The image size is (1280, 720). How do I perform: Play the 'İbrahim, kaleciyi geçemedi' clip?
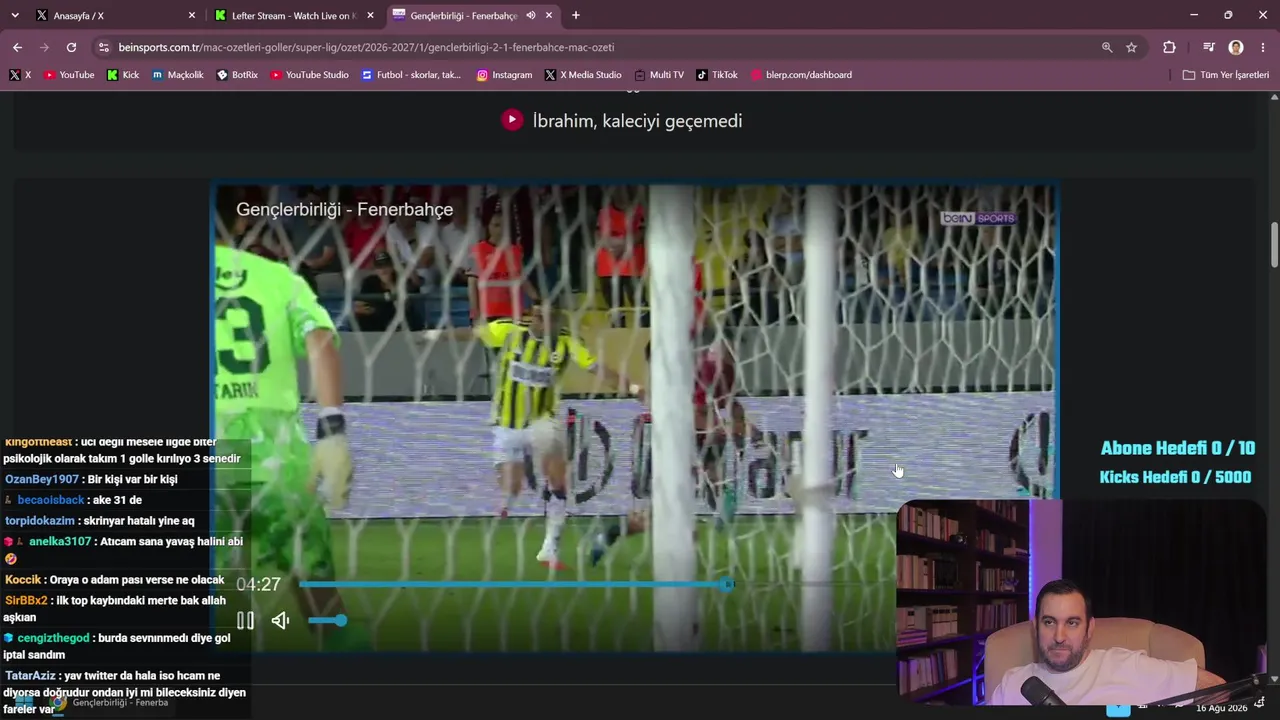512,120
